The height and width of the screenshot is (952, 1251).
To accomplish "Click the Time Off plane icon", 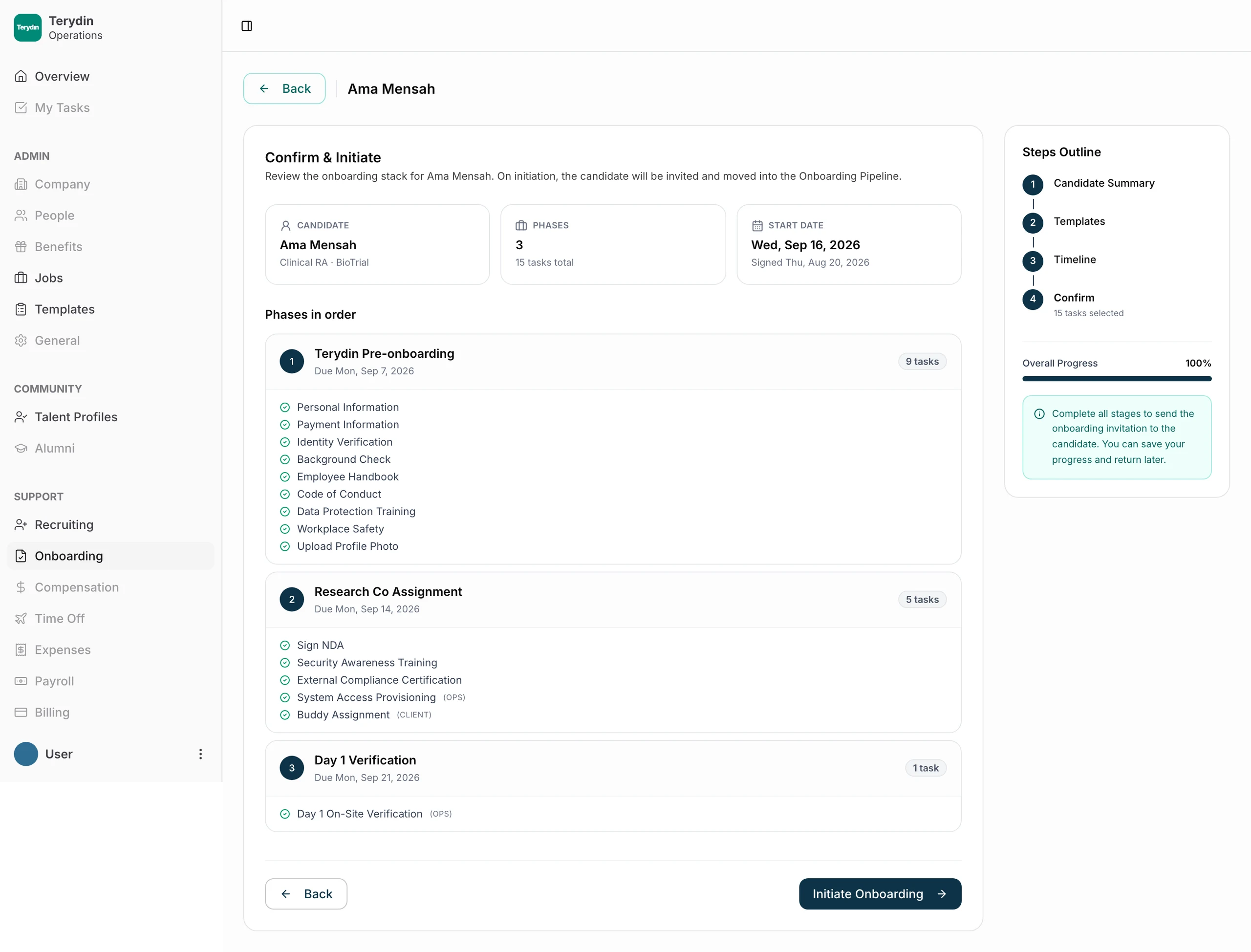I will [x=21, y=619].
